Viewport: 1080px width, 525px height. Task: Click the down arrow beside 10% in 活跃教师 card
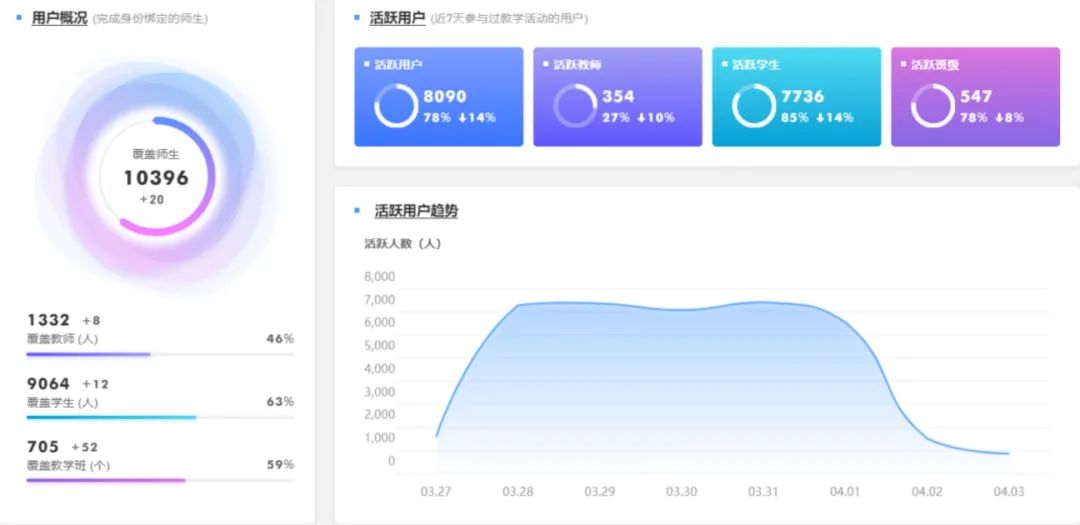coord(642,118)
